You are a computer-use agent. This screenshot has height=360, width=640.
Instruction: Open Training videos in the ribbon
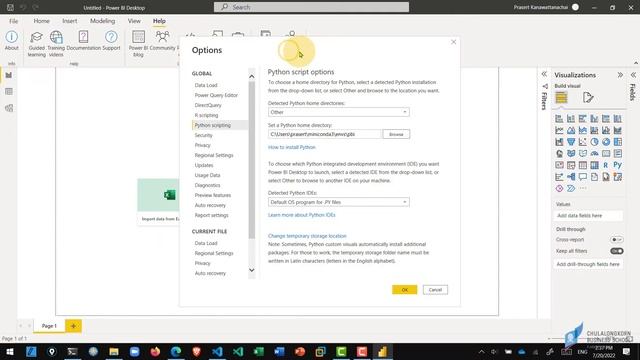coord(56,44)
